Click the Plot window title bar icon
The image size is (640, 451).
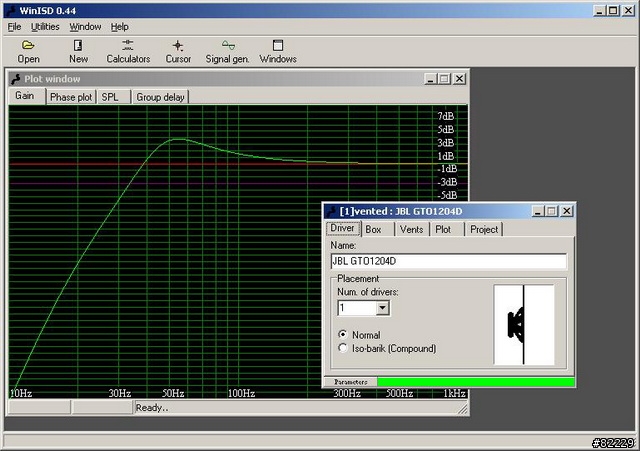(x=16, y=79)
